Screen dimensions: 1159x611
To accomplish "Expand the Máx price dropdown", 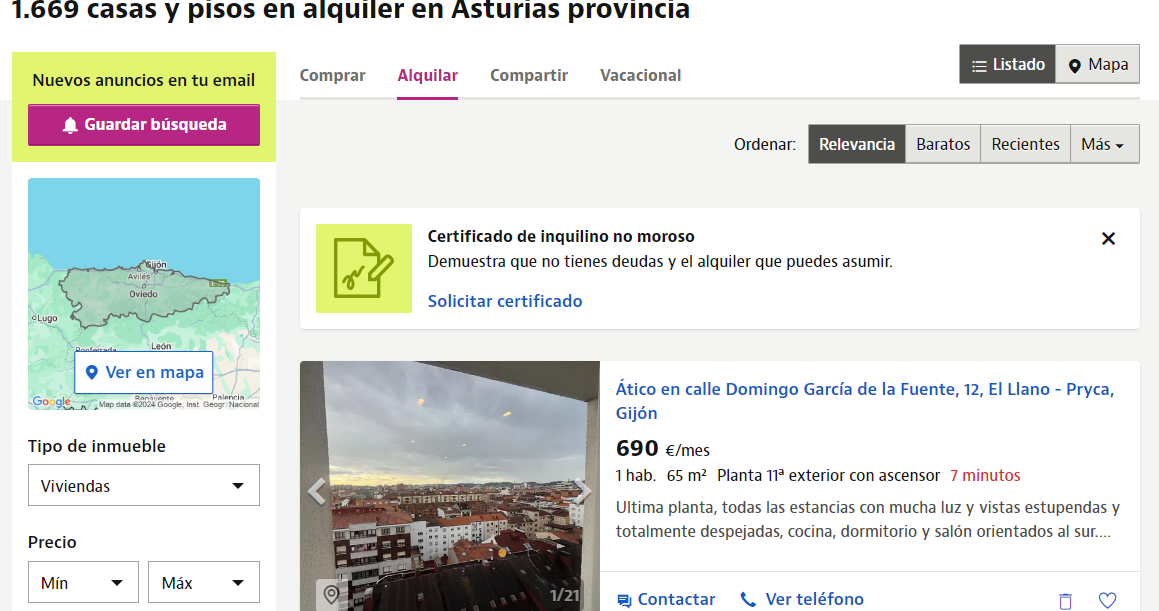I will point(204,582).
